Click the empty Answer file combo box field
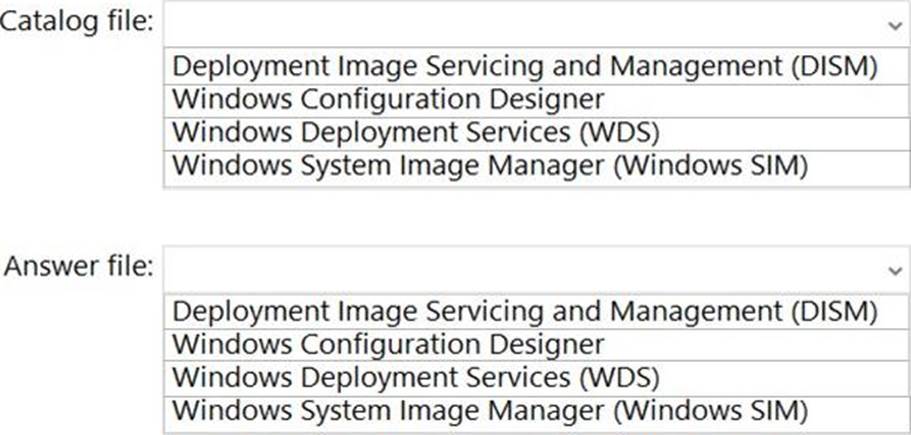Image resolution: width=911 pixels, height=435 pixels. click(x=520, y=269)
